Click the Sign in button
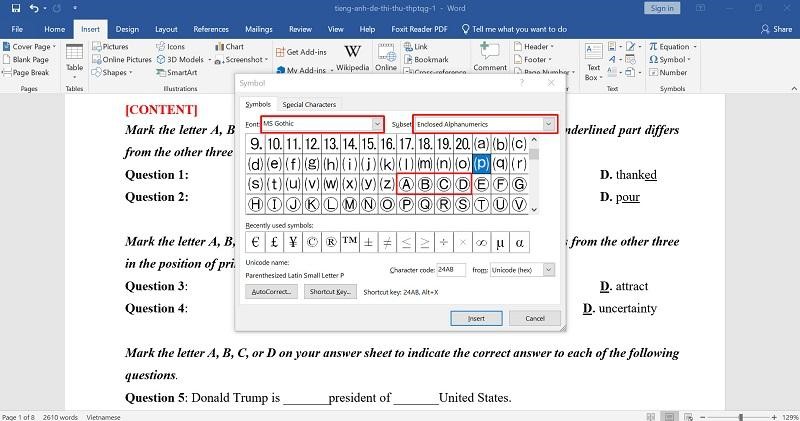 click(662, 8)
